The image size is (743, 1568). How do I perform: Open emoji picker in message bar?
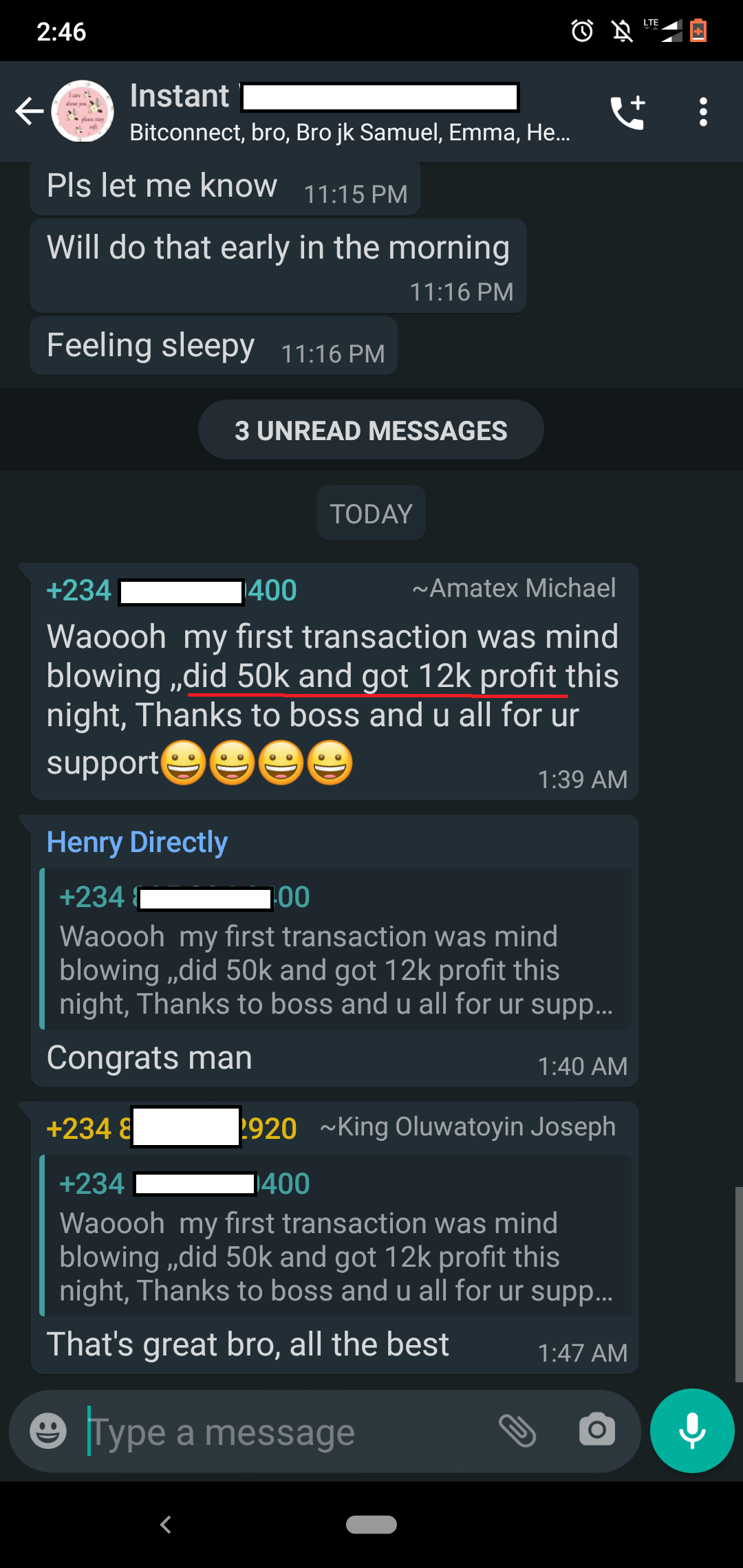click(48, 1431)
